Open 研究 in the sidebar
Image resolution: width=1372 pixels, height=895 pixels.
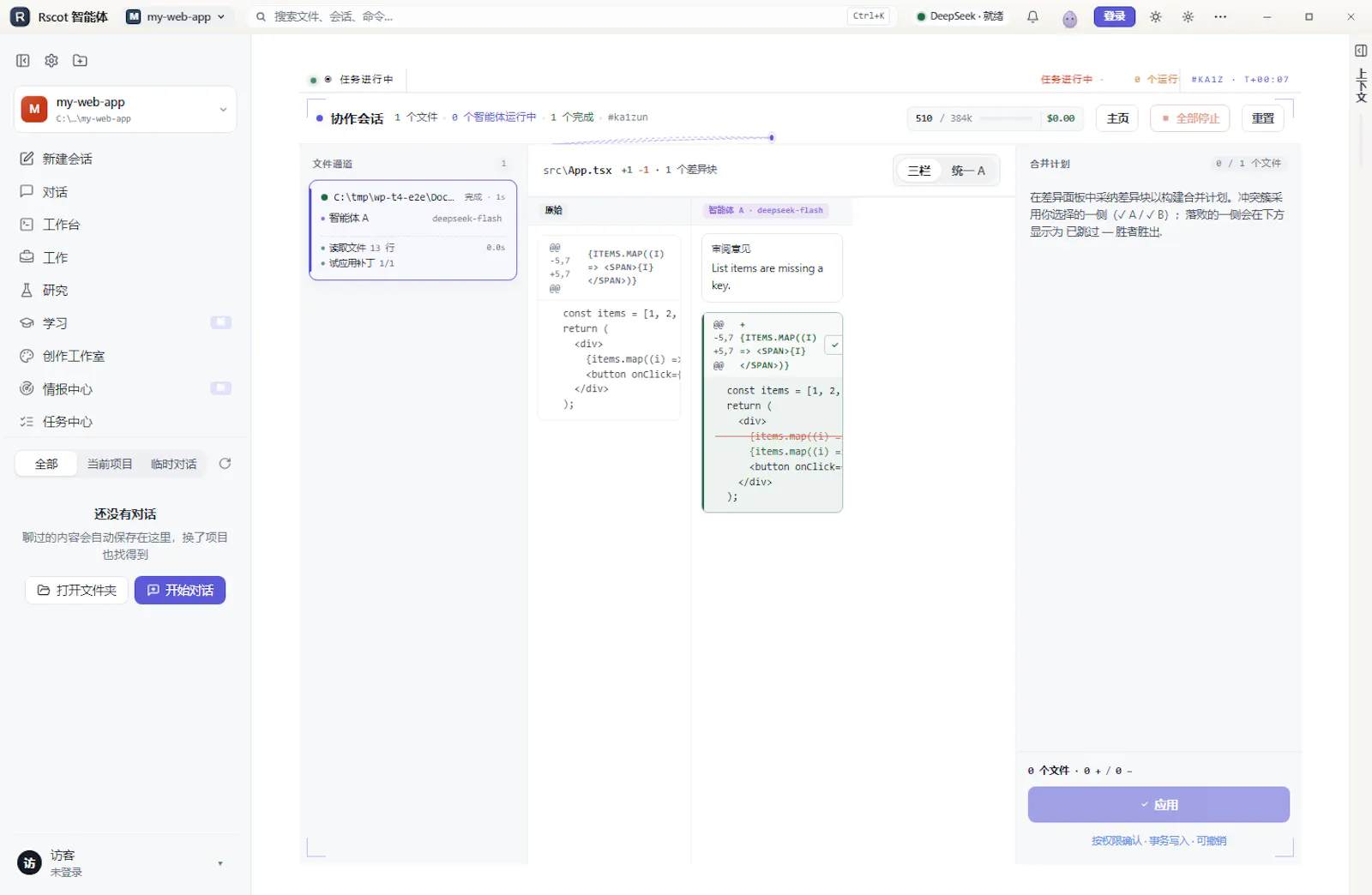pyautogui.click(x=125, y=291)
